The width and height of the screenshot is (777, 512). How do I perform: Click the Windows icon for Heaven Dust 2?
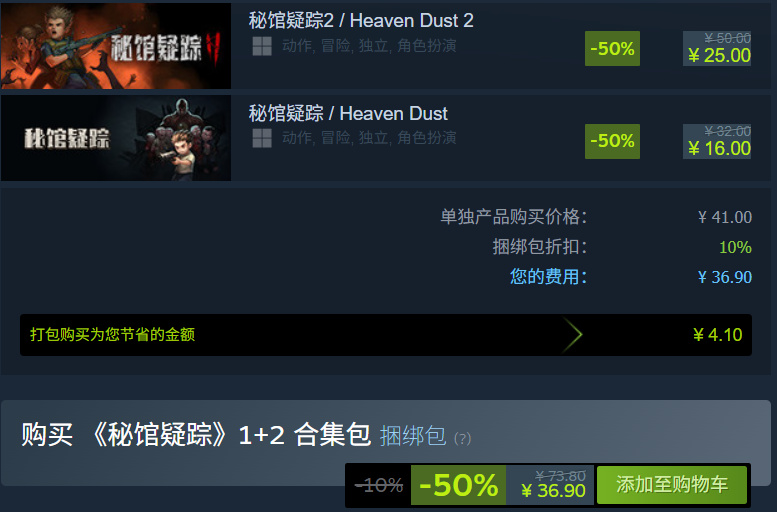point(262,46)
